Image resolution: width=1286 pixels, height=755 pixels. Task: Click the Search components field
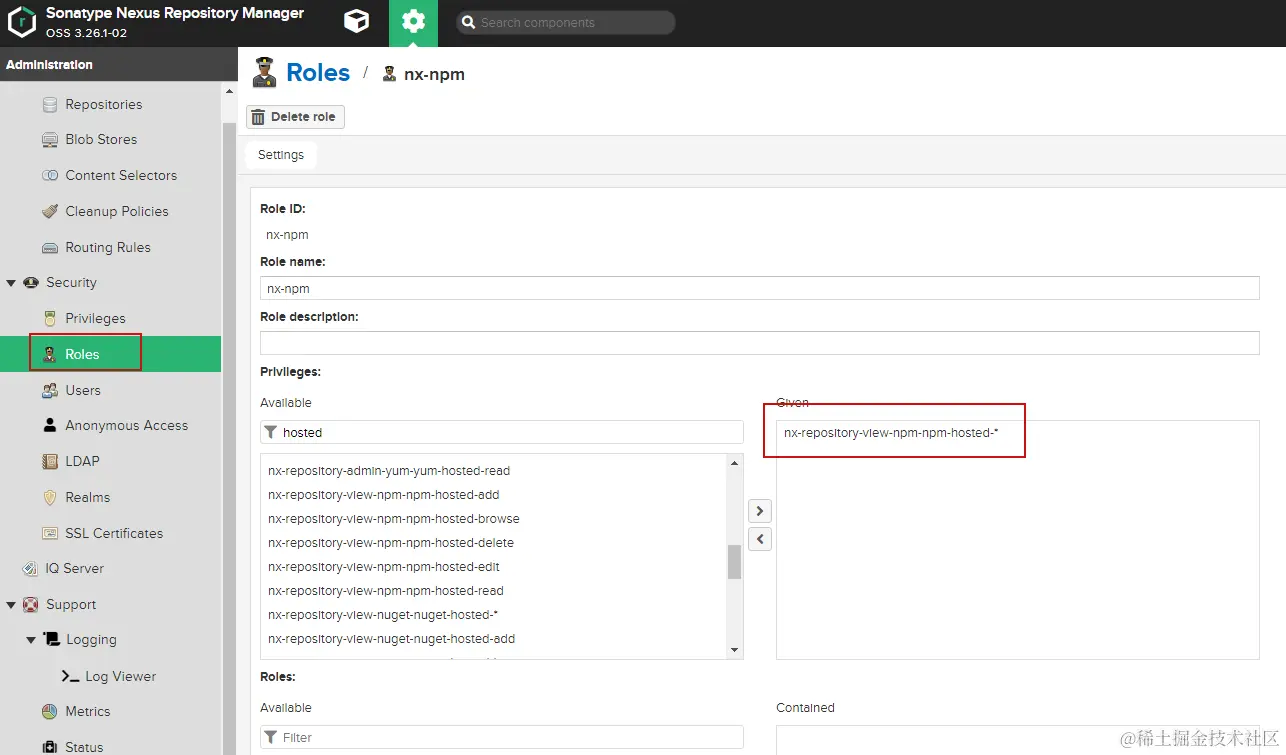pos(566,22)
